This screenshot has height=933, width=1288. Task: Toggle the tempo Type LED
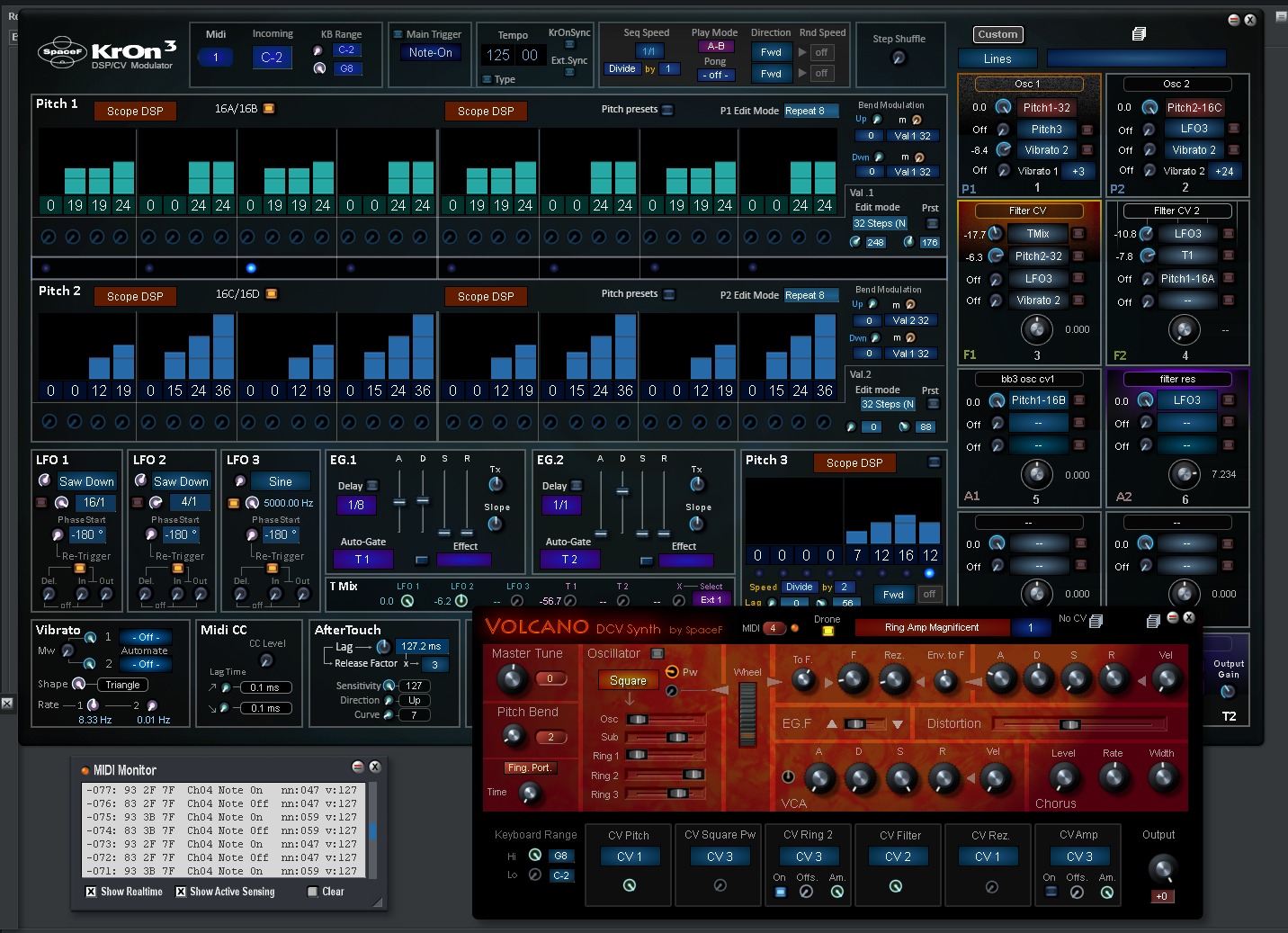coord(487,79)
